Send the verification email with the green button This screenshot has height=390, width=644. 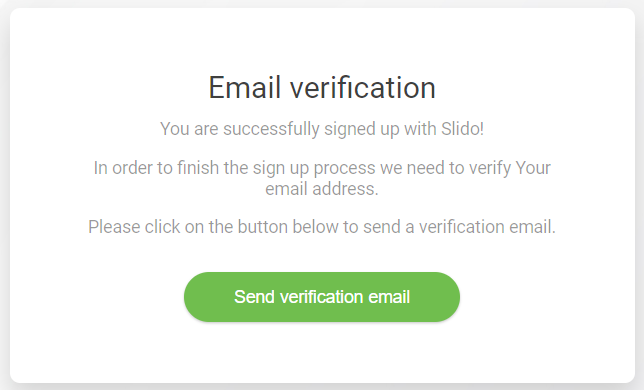[322, 297]
